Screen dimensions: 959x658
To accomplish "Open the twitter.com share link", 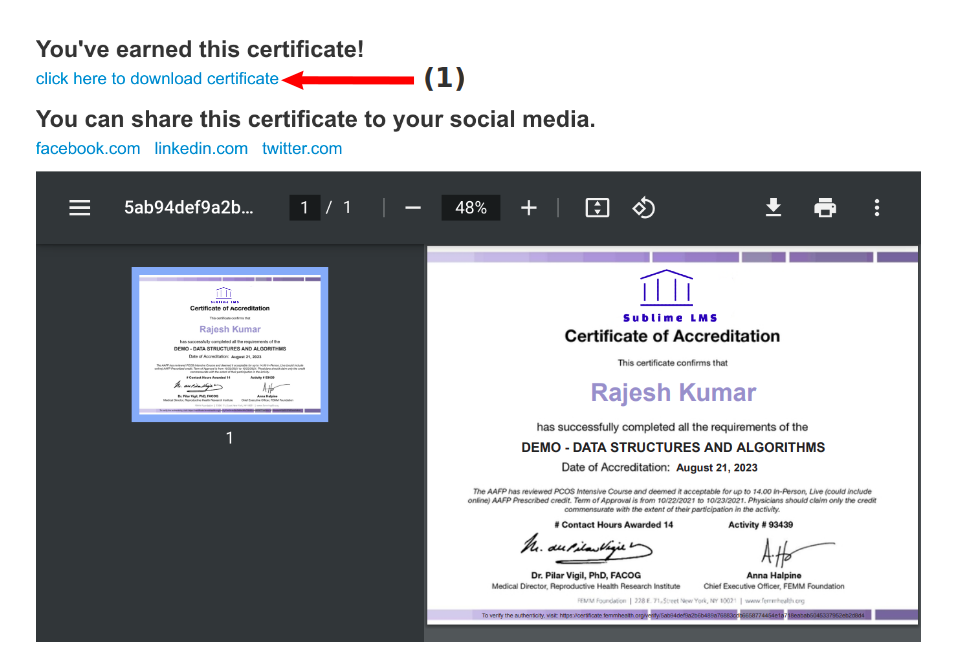I will pyautogui.click(x=302, y=148).
